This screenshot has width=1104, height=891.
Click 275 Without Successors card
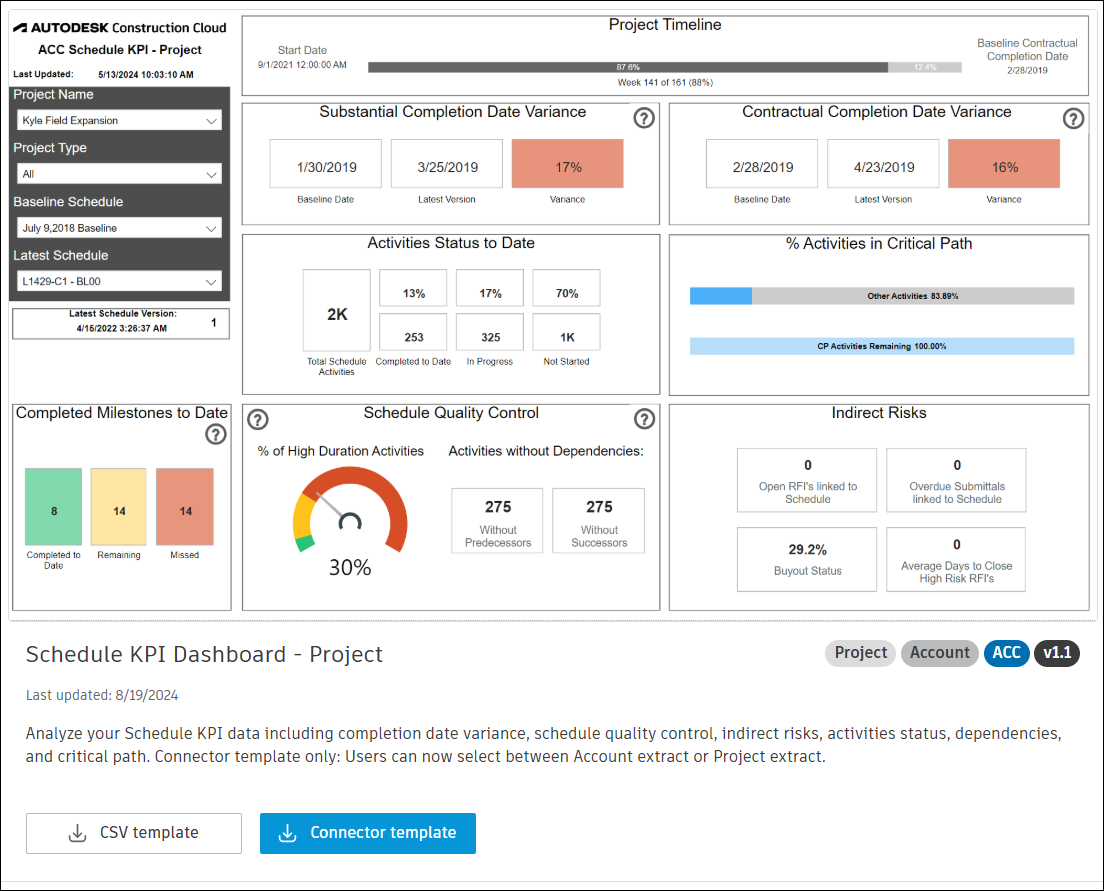pyautogui.click(x=598, y=521)
